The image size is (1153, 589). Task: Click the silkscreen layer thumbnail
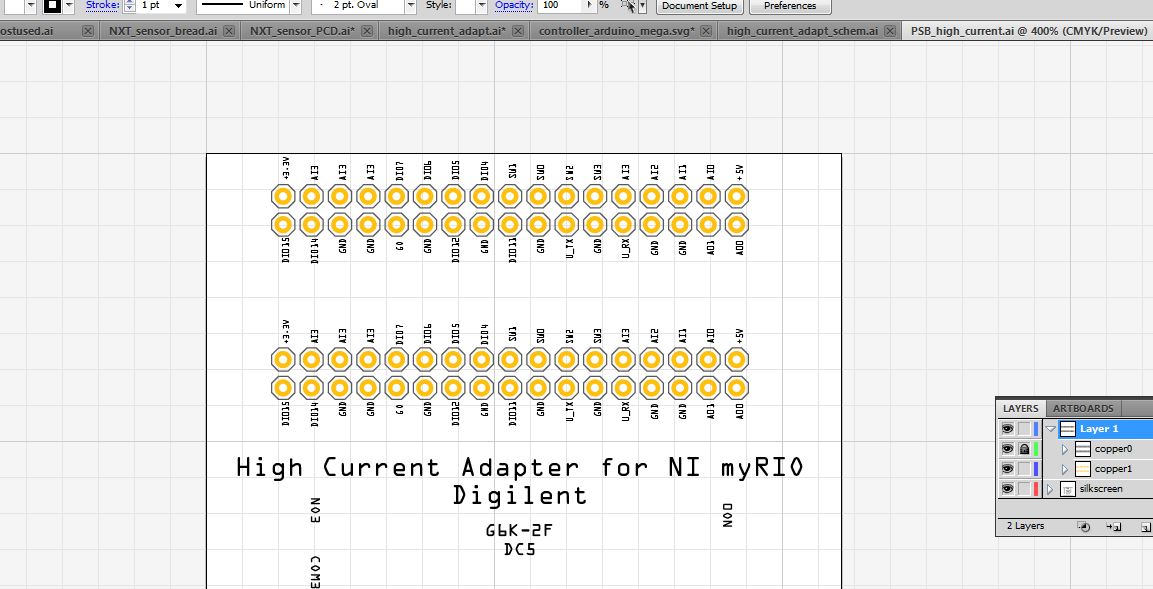click(1069, 488)
